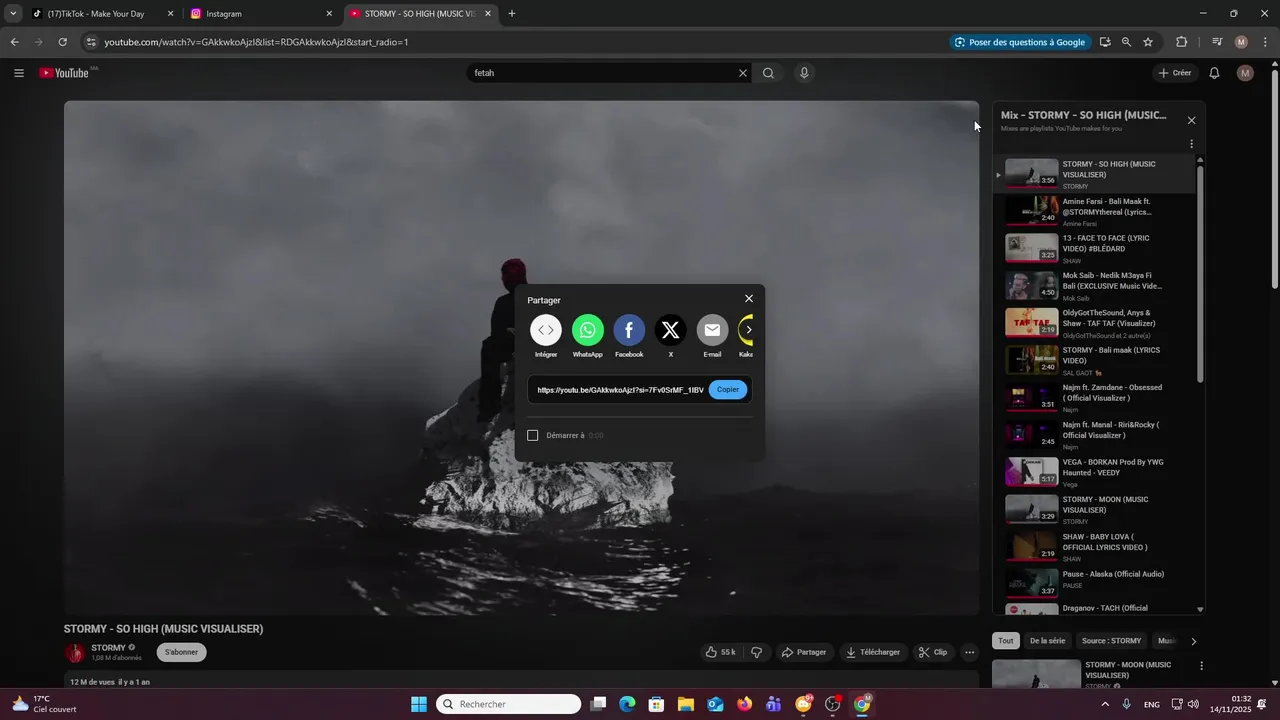Click the Copier button

pyautogui.click(x=728, y=390)
